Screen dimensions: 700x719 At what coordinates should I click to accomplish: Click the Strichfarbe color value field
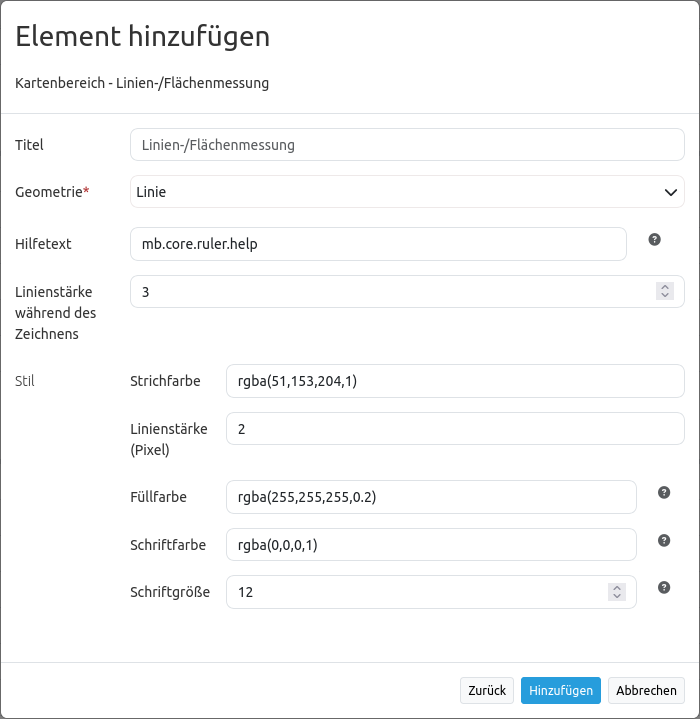tap(455, 381)
